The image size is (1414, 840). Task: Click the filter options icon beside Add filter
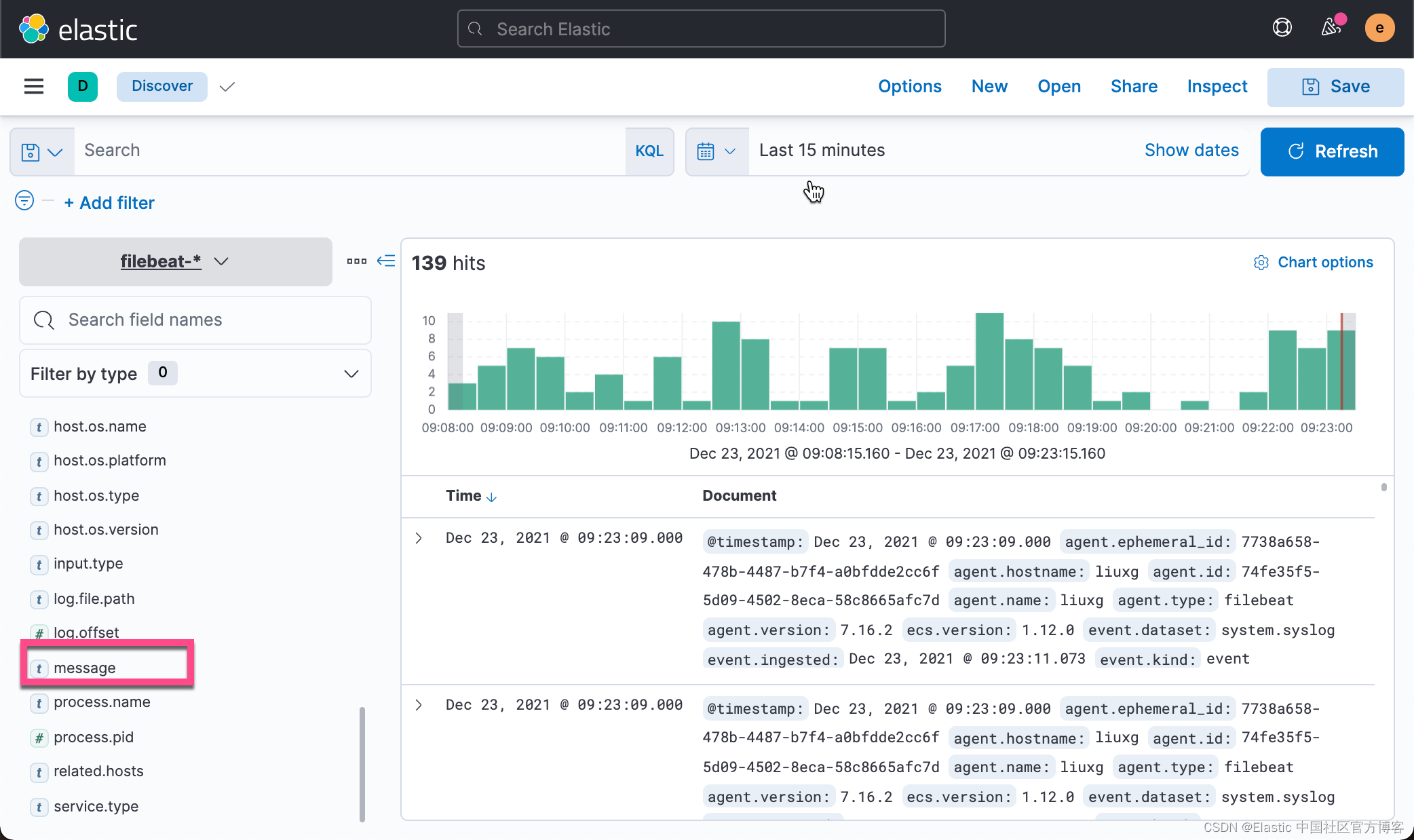tap(24, 201)
